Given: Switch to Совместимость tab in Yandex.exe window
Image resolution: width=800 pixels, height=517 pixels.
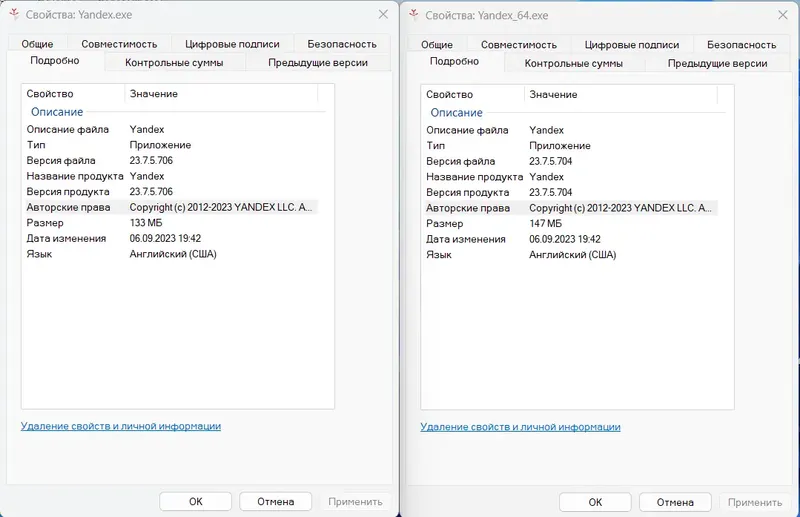Looking at the screenshot, I should tap(119, 44).
